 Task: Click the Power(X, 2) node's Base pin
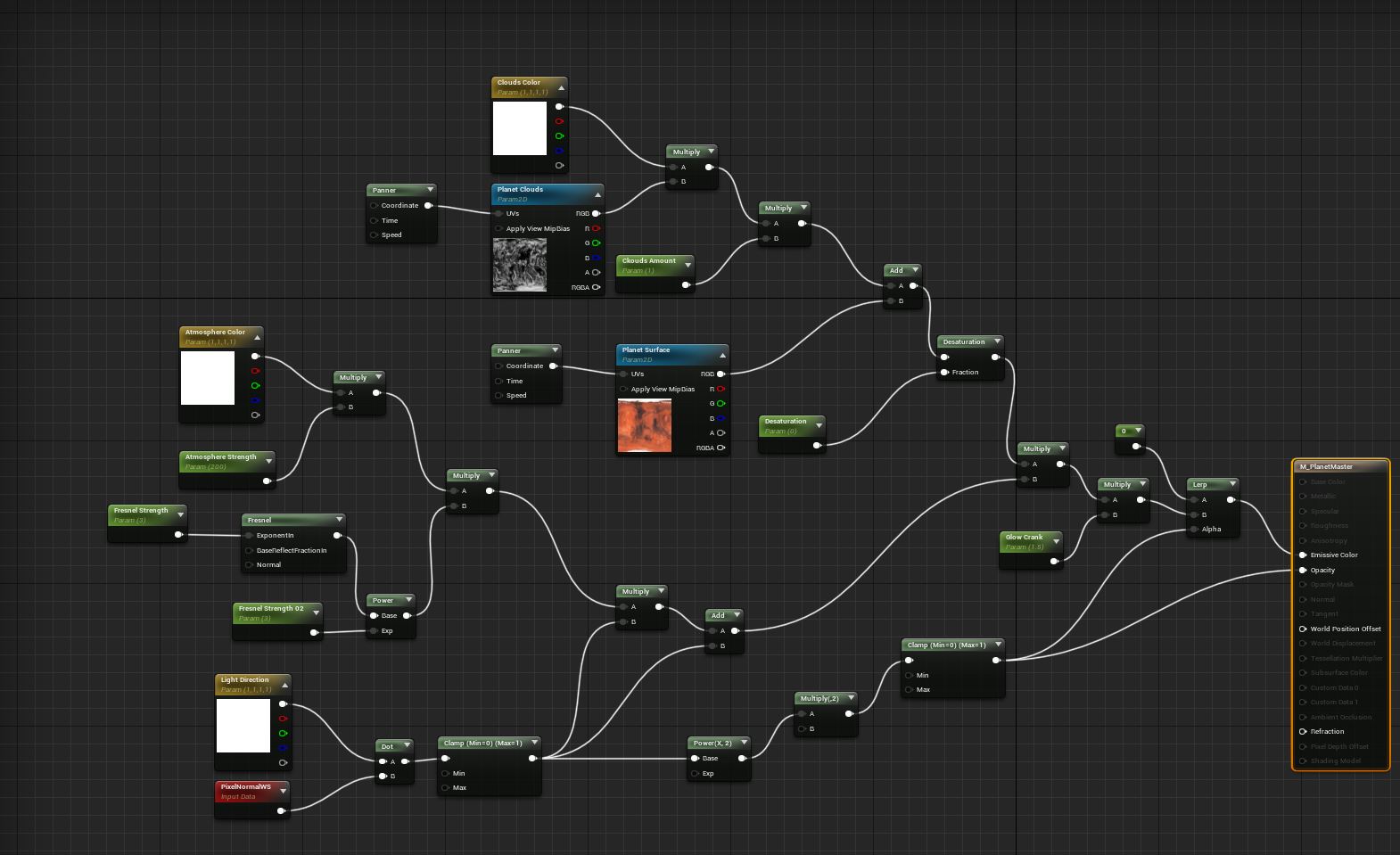[x=696, y=759]
